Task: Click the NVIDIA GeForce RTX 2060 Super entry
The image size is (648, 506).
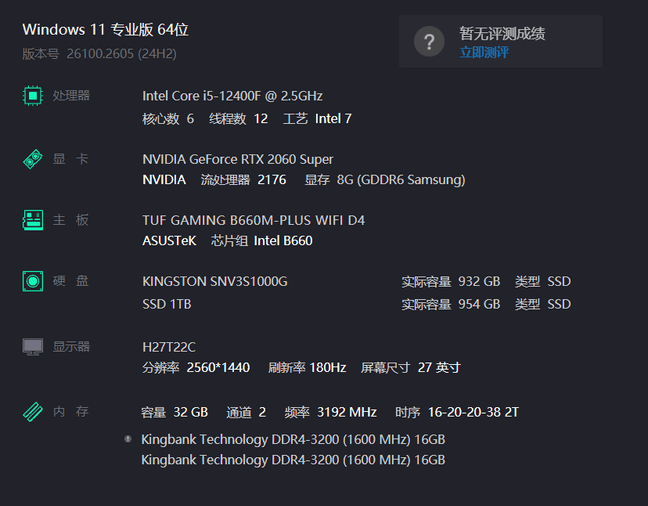Action: [238, 159]
